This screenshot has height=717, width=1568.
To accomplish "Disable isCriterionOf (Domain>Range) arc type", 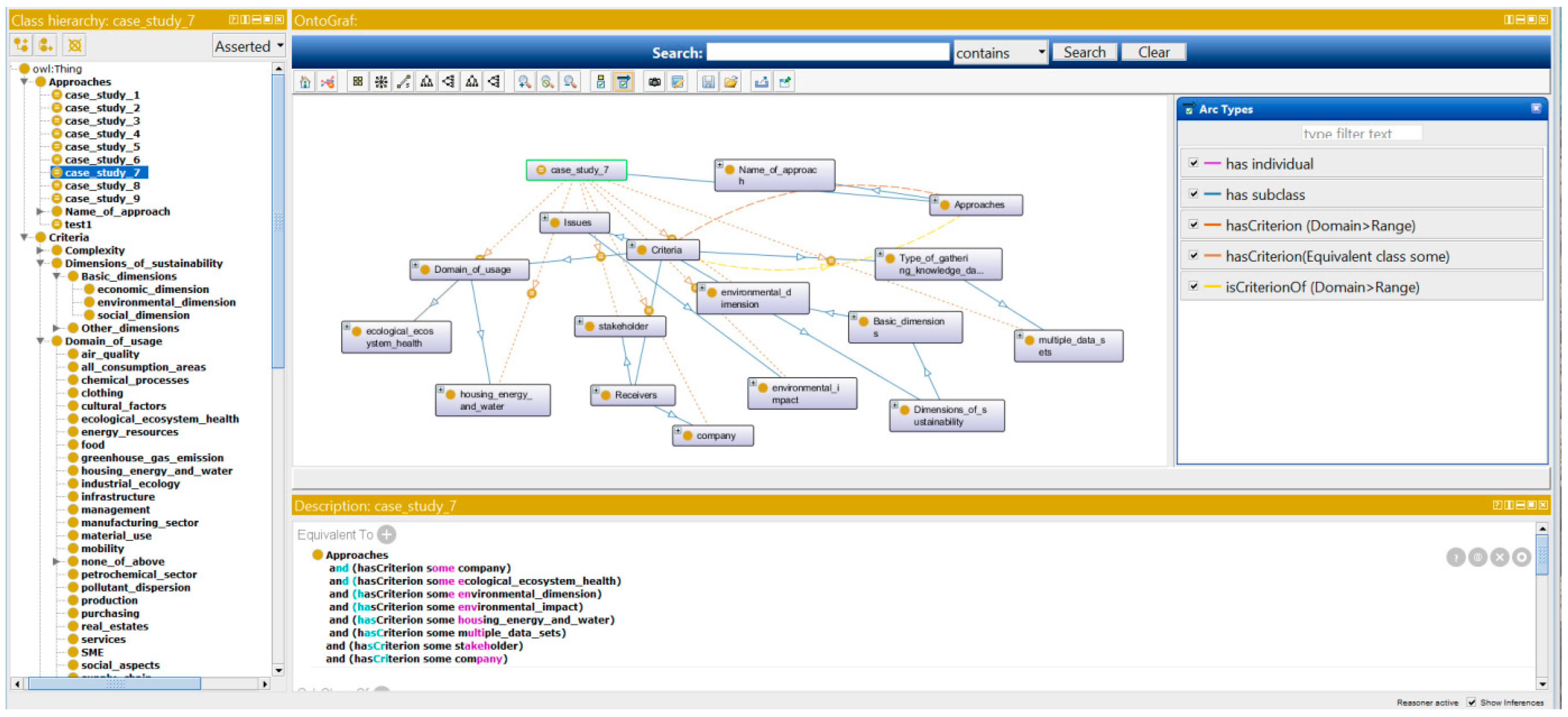I will coord(1194,286).
